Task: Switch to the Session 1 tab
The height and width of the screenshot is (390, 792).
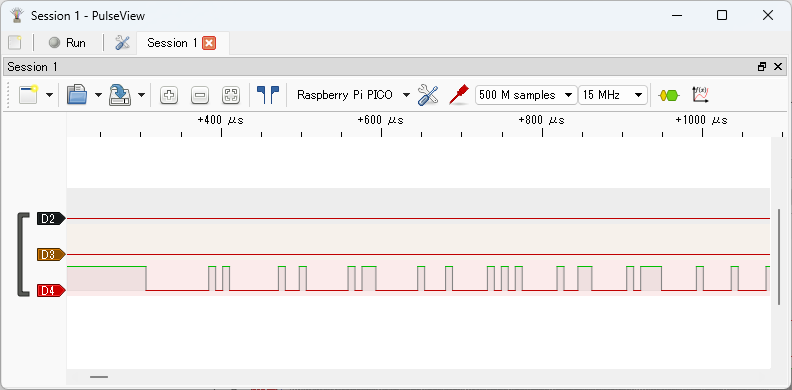Action: [172, 43]
